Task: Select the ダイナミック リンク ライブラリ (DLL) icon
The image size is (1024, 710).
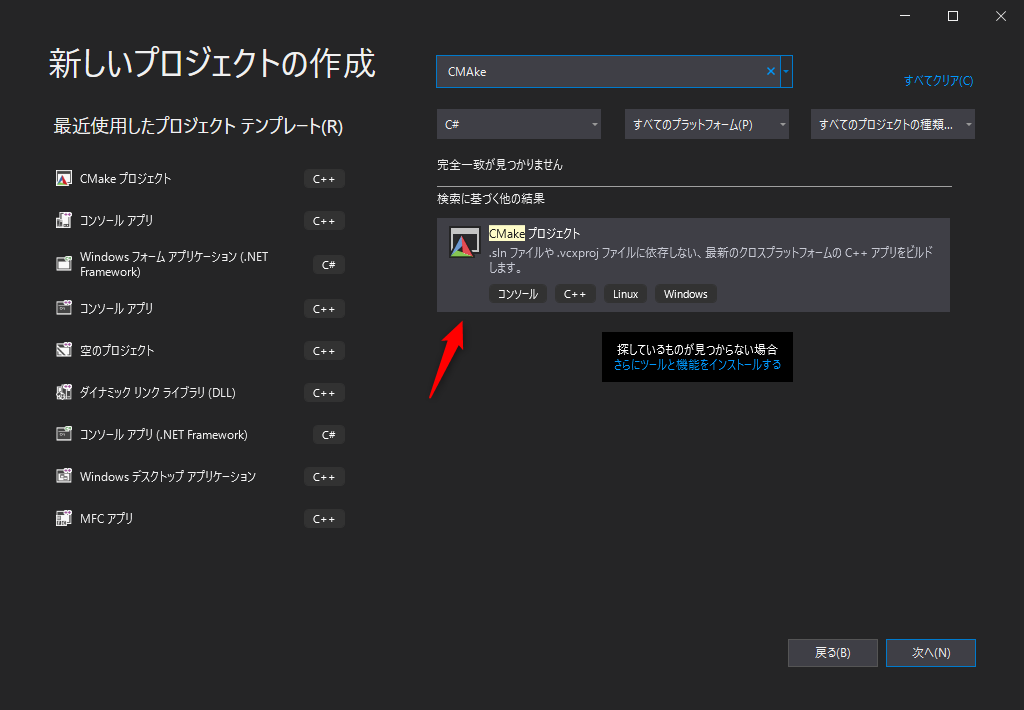Action: (x=63, y=392)
